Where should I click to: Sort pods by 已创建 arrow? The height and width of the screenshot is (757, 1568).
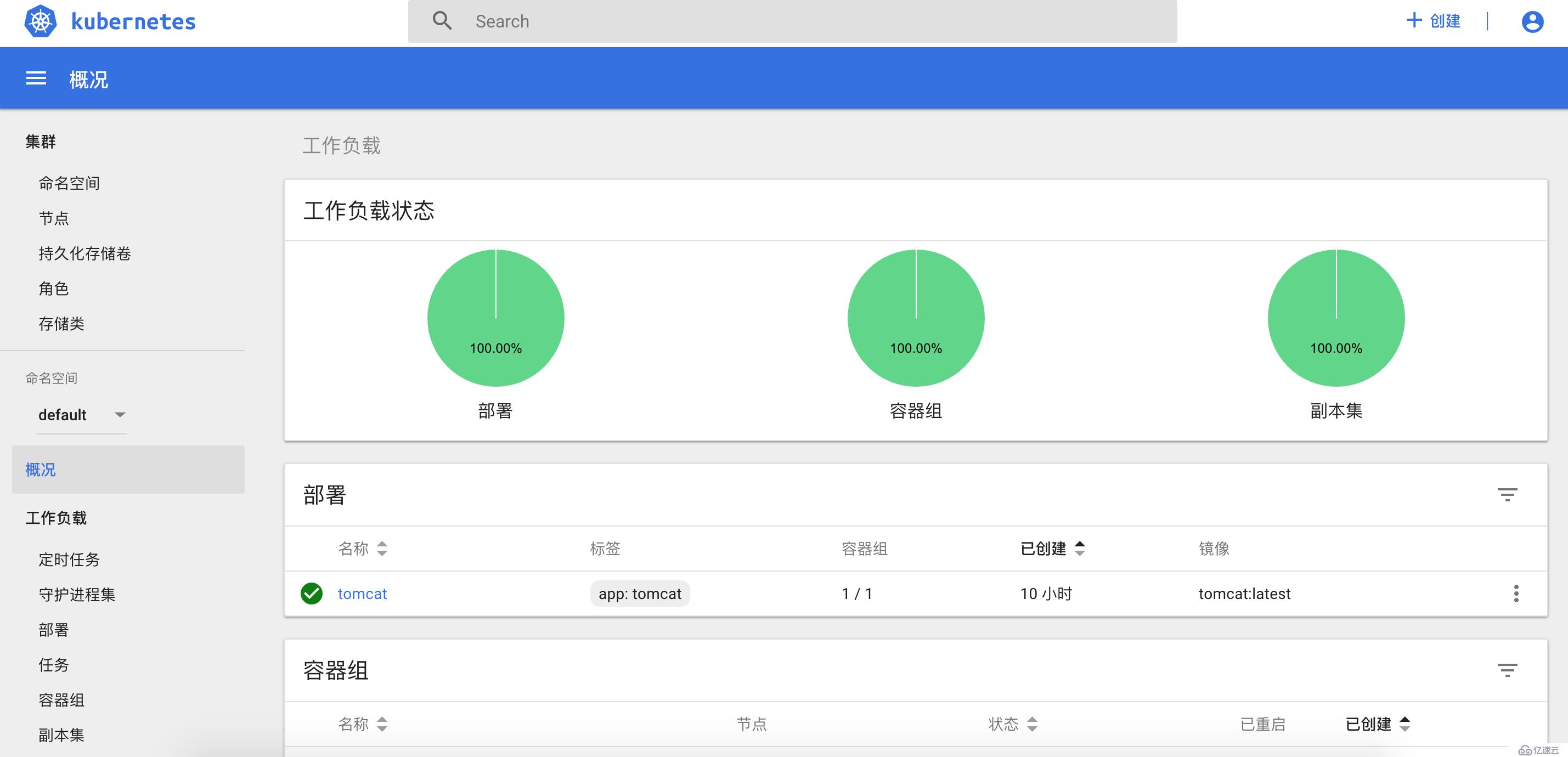click(1405, 724)
